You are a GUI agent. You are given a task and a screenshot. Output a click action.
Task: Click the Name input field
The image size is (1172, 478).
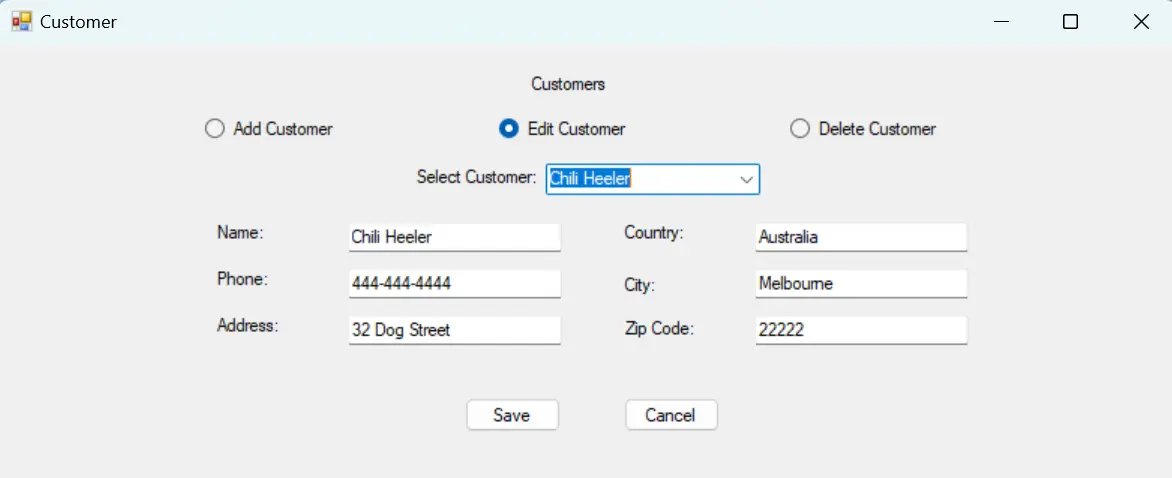(454, 238)
